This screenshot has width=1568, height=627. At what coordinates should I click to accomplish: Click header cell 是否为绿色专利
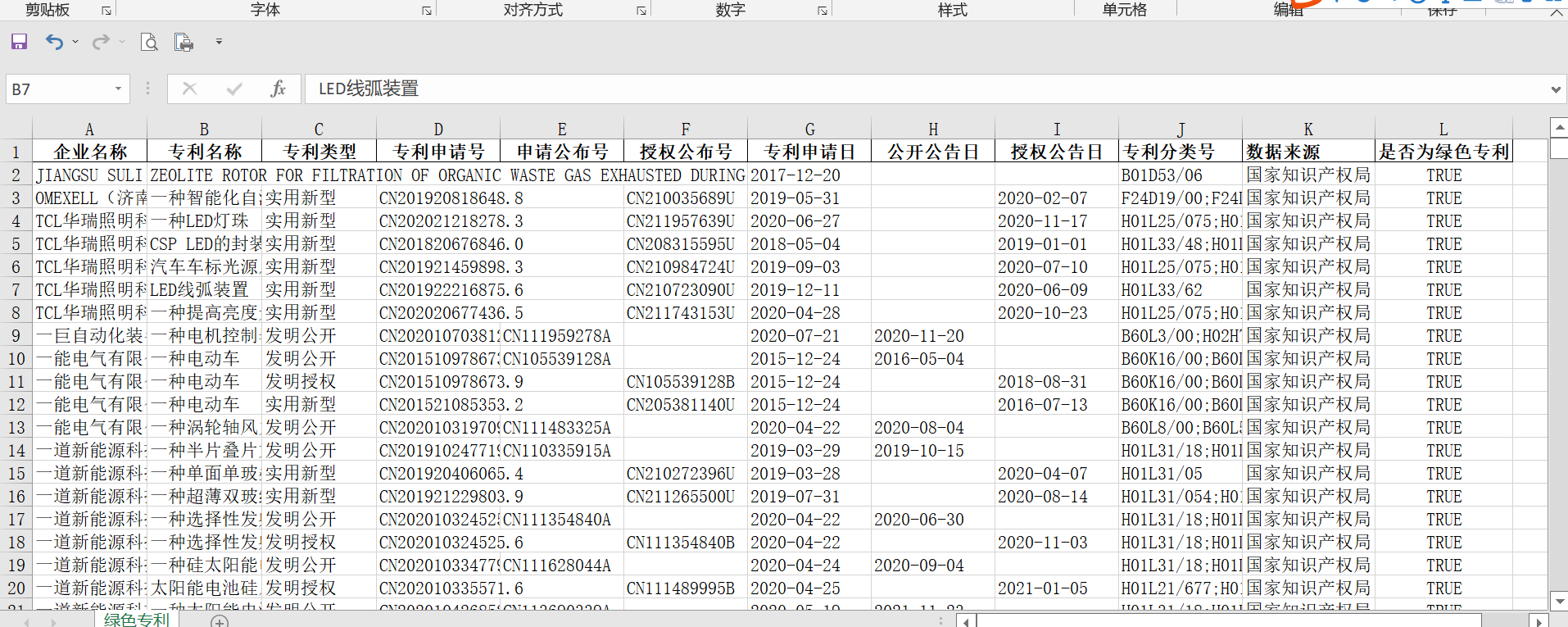click(1443, 152)
